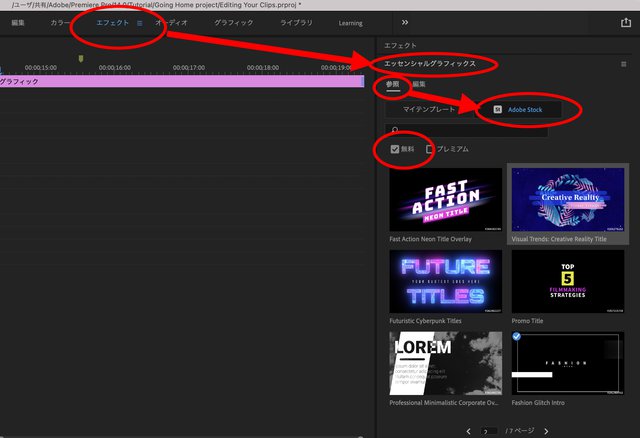
Task: Open the エフェクト panel header
Action: (x=400, y=45)
